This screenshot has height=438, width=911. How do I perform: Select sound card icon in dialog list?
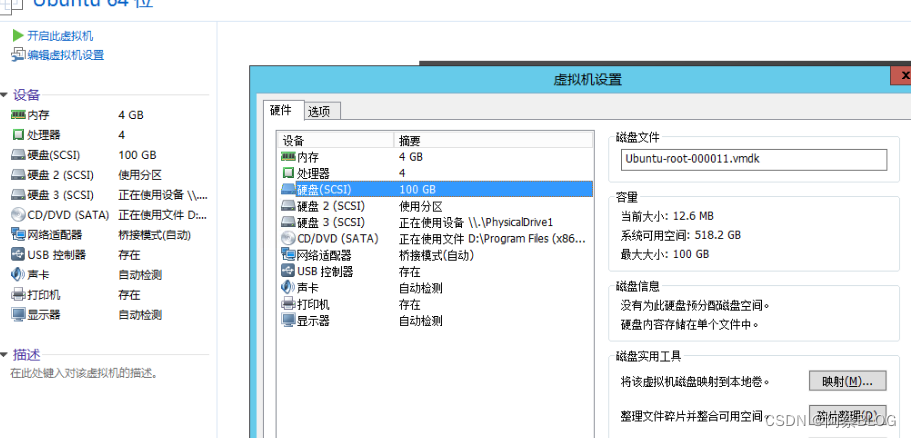point(289,287)
